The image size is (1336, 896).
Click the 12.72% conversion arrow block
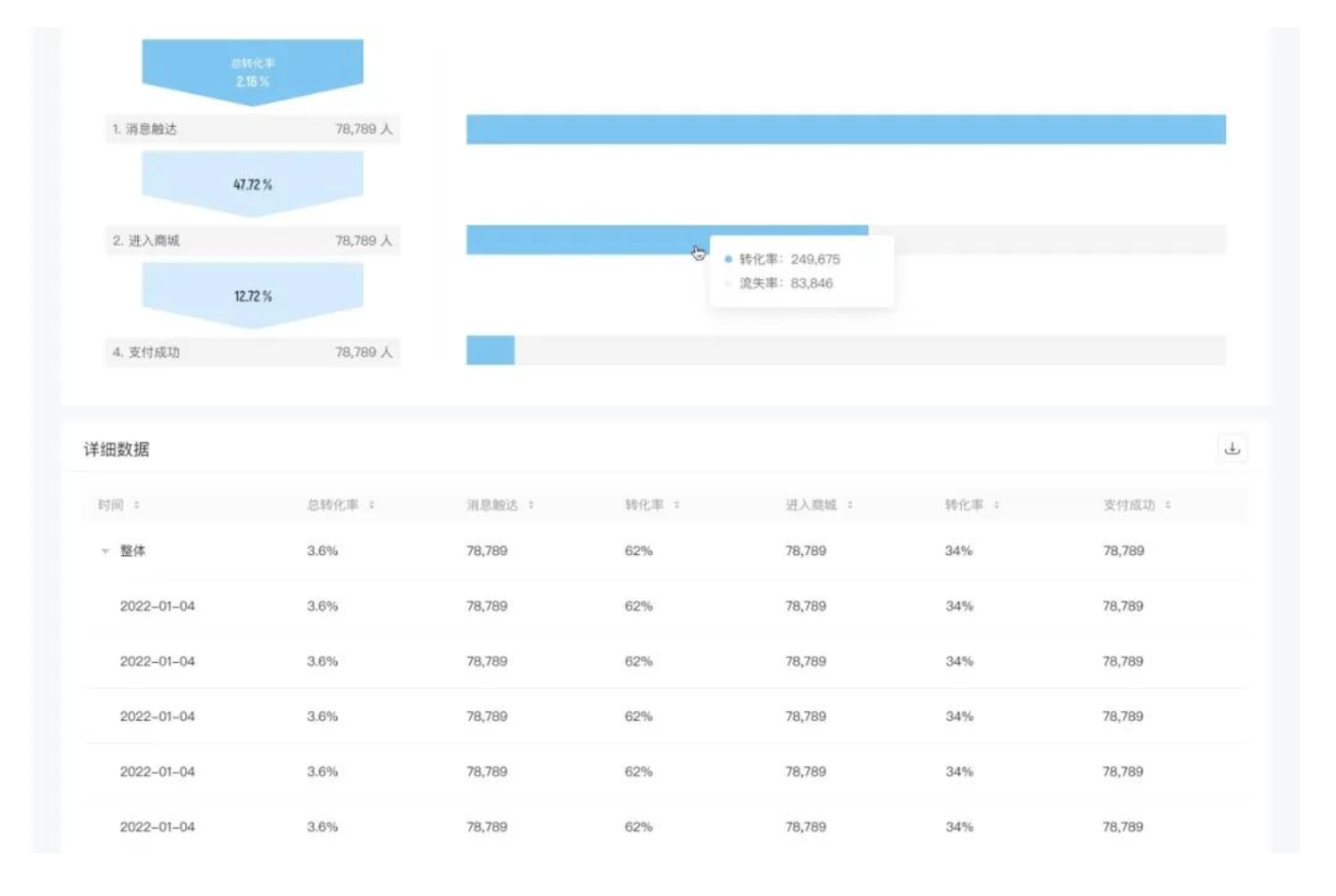(252, 296)
